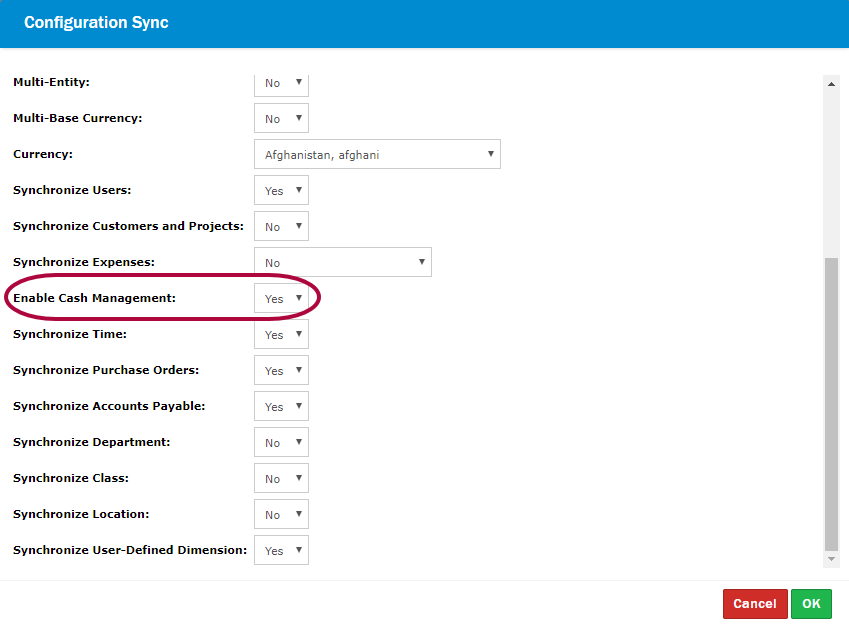Open the Synchronize Class dropdown
The height and width of the screenshot is (625, 849).
(x=281, y=479)
